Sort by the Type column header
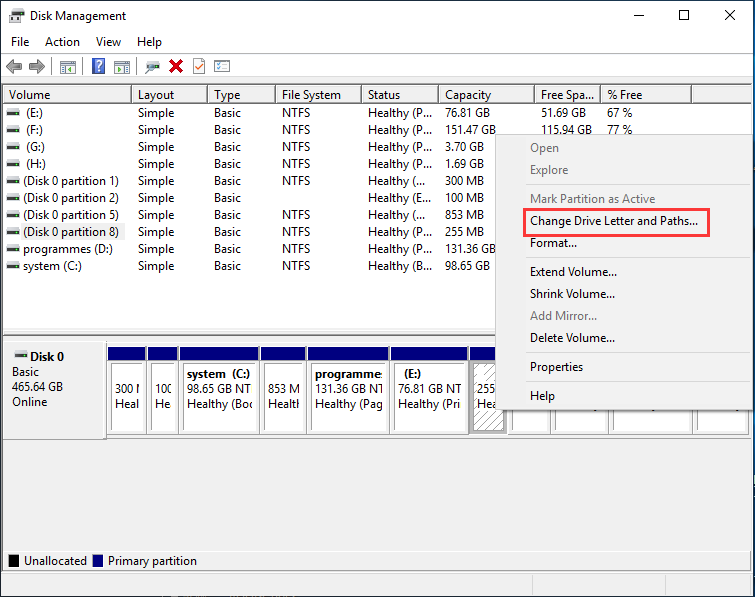 pyautogui.click(x=242, y=94)
